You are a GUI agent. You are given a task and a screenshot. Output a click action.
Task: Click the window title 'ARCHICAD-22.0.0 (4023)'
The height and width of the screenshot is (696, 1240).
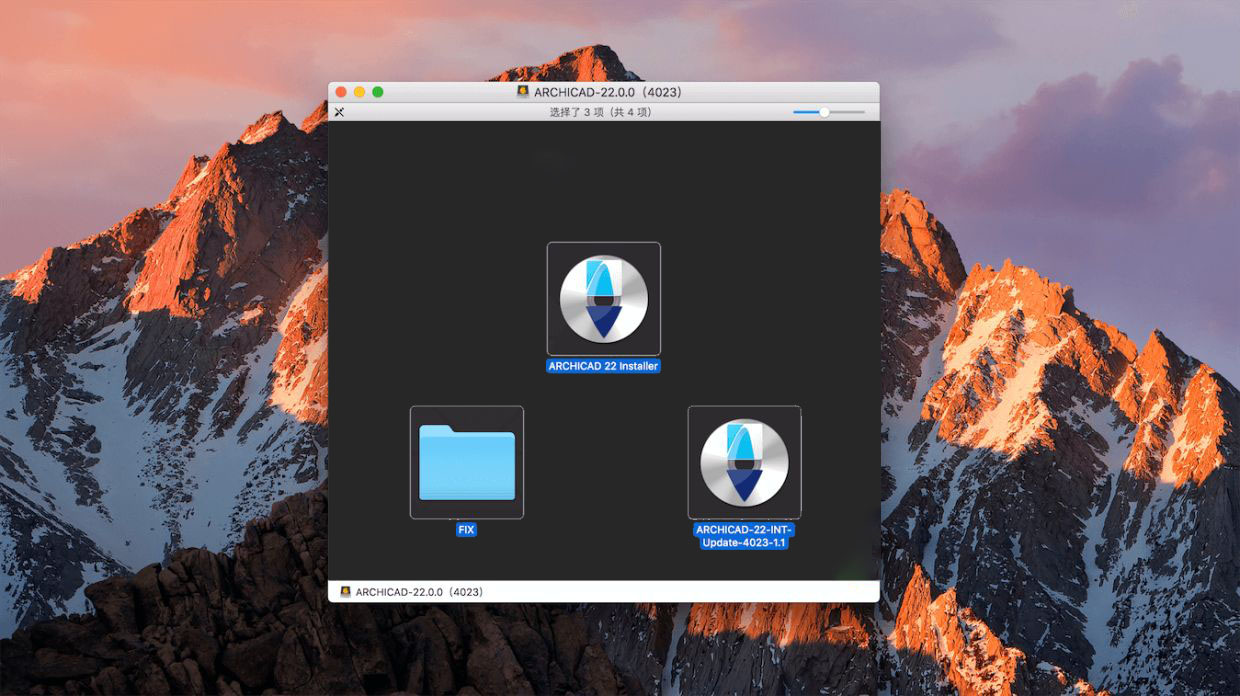click(608, 92)
